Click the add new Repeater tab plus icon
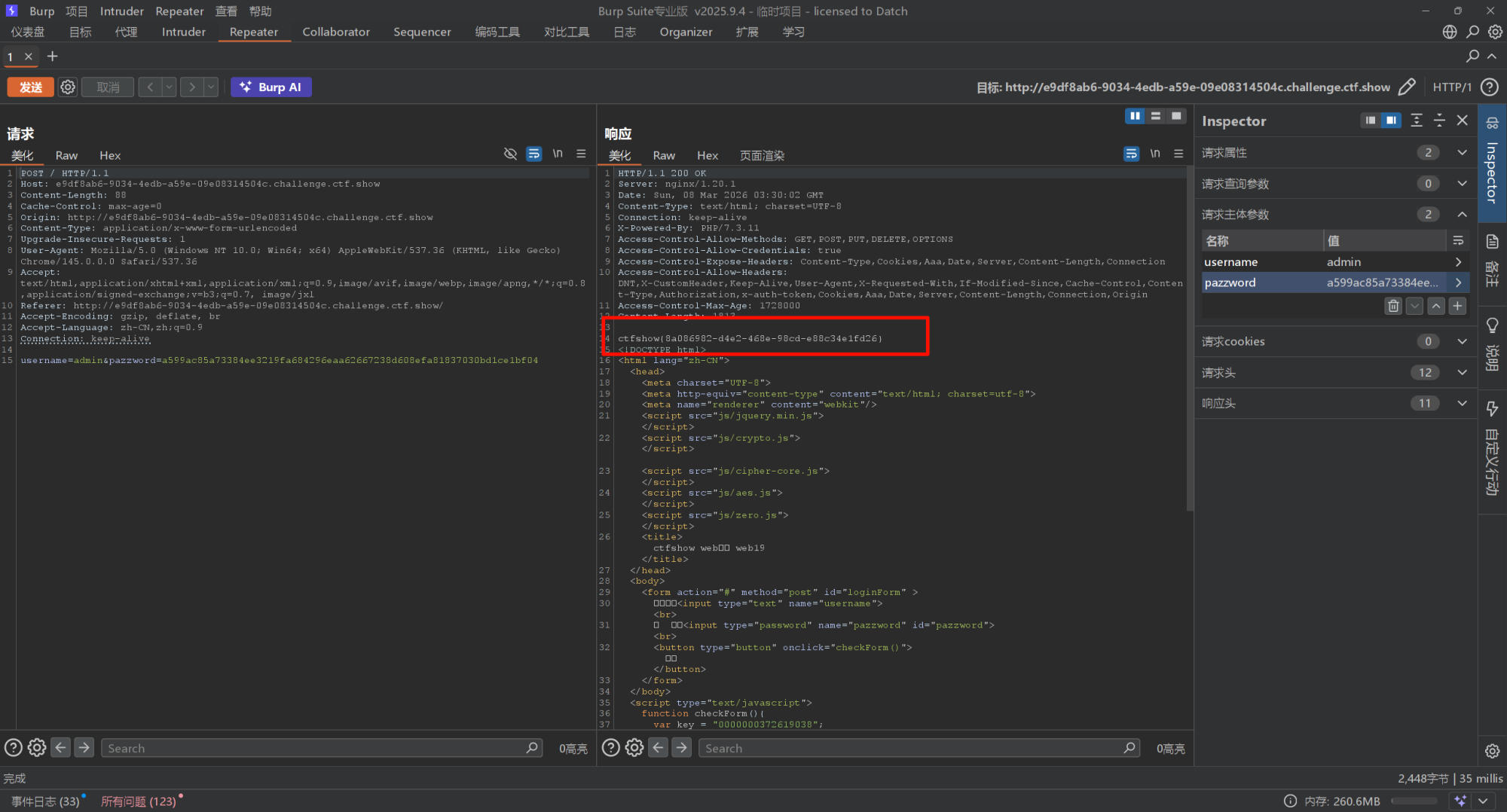This screenshot has height=812, width=1507. 52,56
